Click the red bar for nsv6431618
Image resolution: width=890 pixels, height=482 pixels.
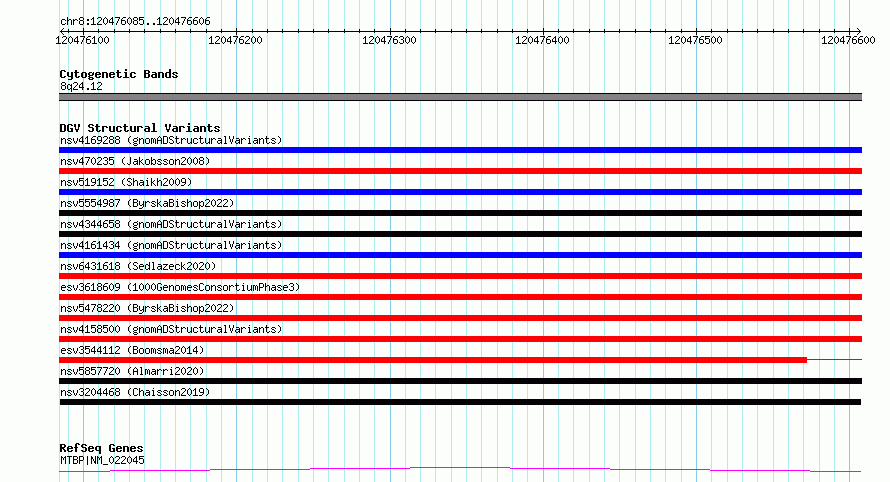[460, 276]
